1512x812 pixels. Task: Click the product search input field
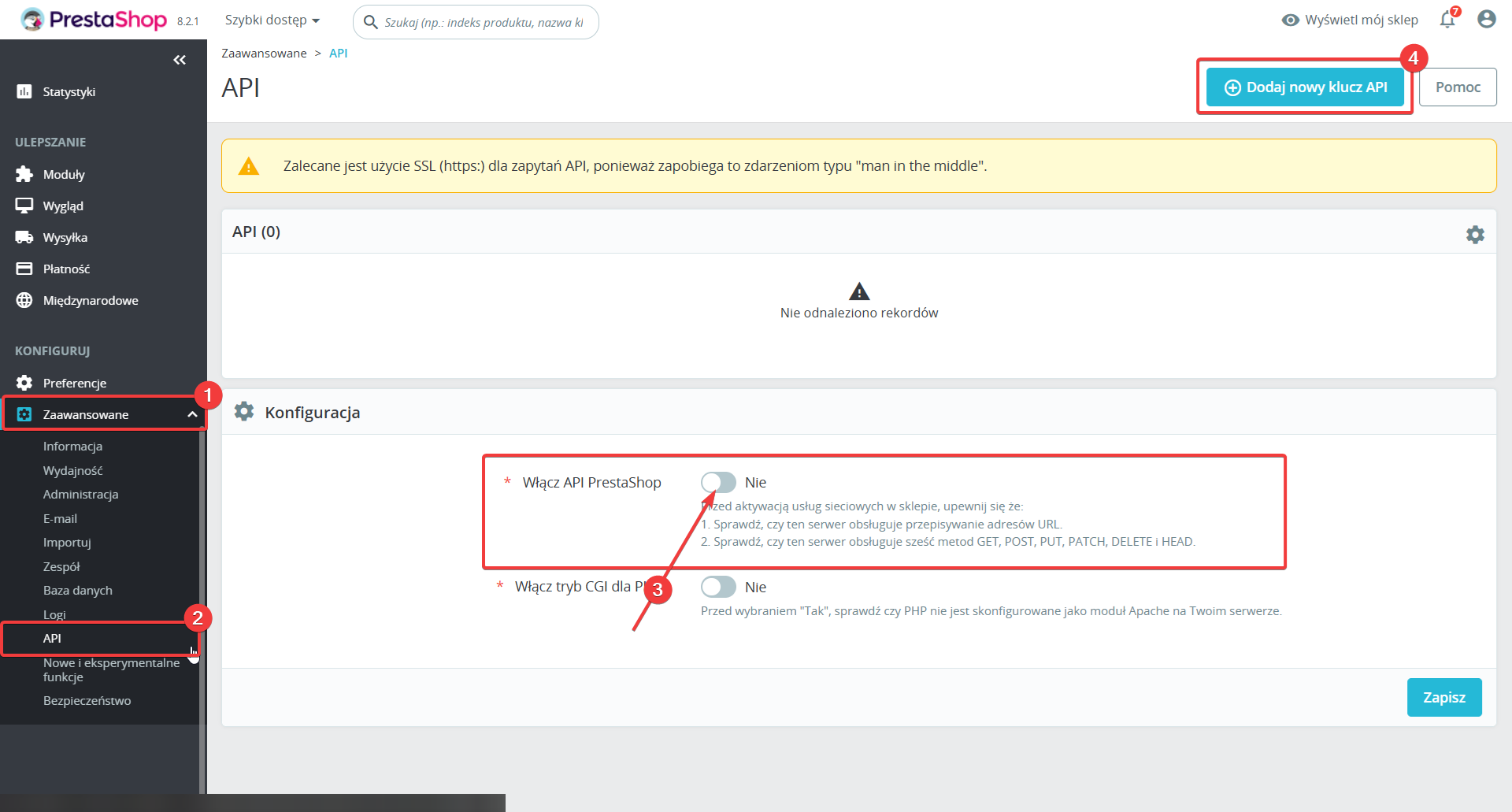pyautogui.click(x=484, y=22)
